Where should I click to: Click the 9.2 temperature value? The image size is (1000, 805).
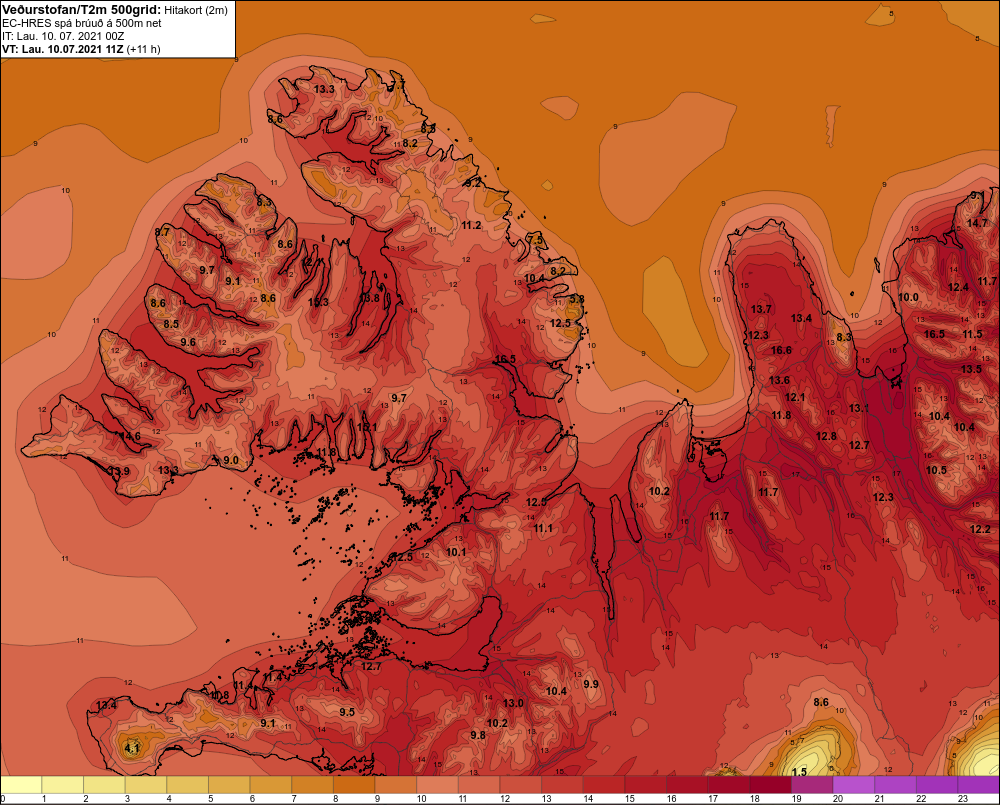pos(473,182)
